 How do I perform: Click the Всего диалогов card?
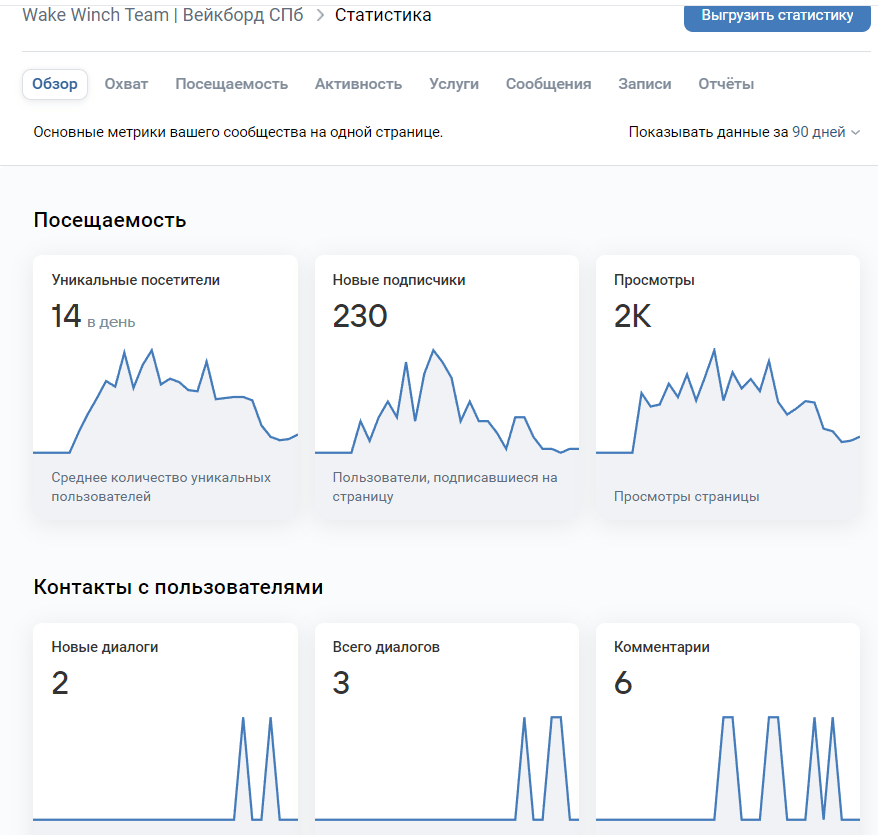[446, 725]
